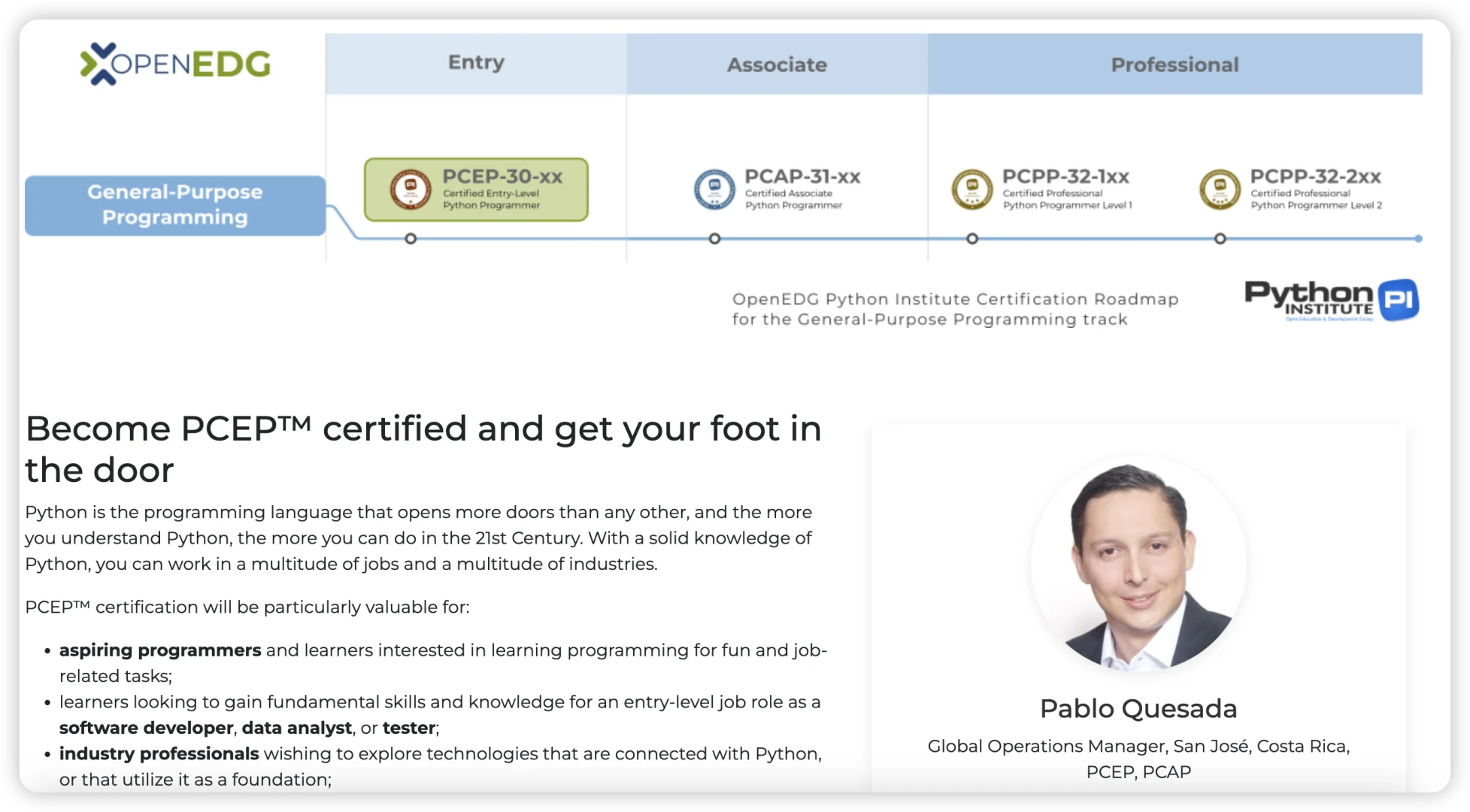This screenshot has height=812, width=1470.
Task: Click the final roadmap endpoint on the right
Action: (x=1420, y=238)
